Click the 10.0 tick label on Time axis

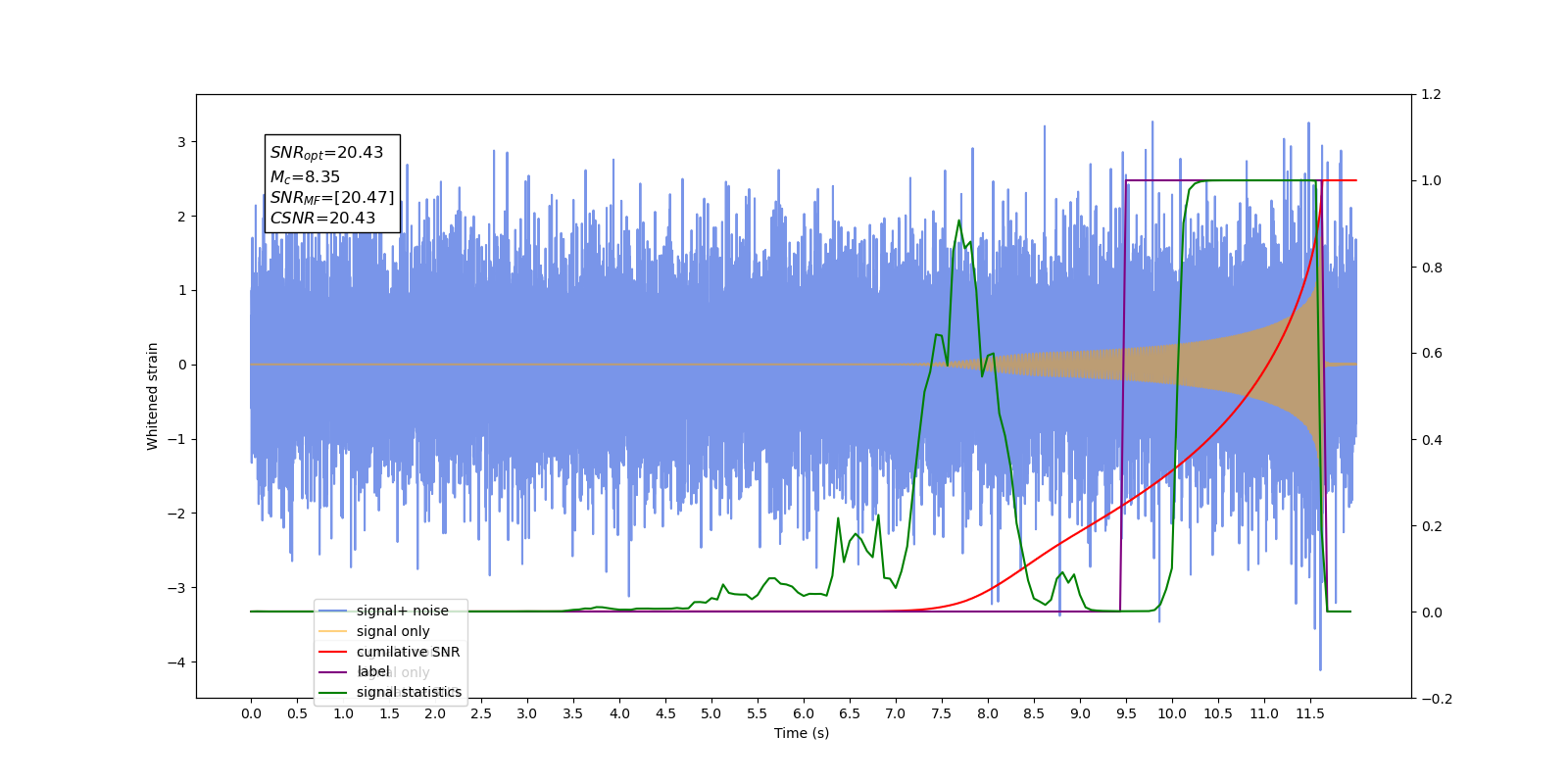1172,713
